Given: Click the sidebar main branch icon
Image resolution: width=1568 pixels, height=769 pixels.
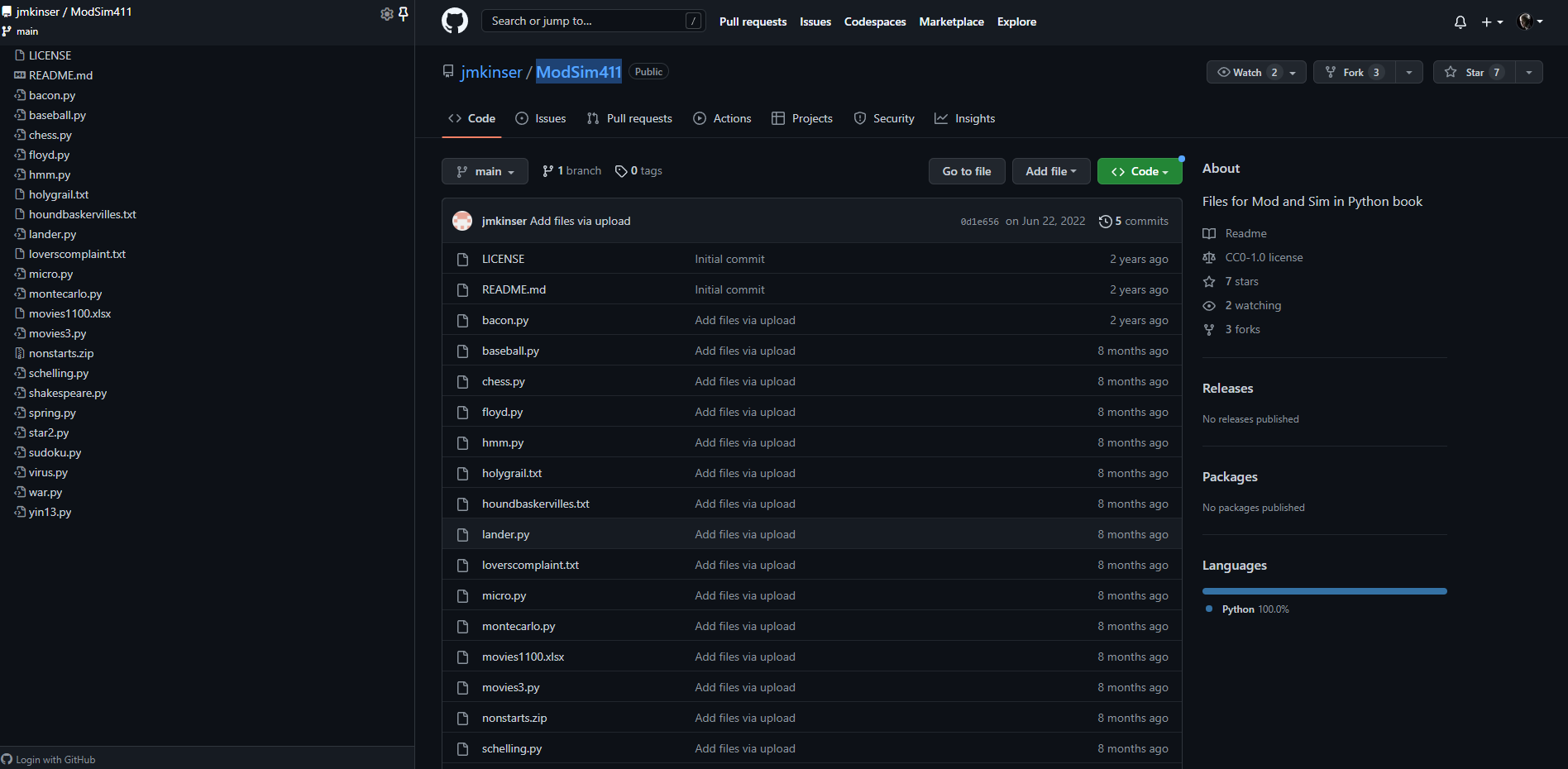Looking at the screenshot, I should [7, 31].
